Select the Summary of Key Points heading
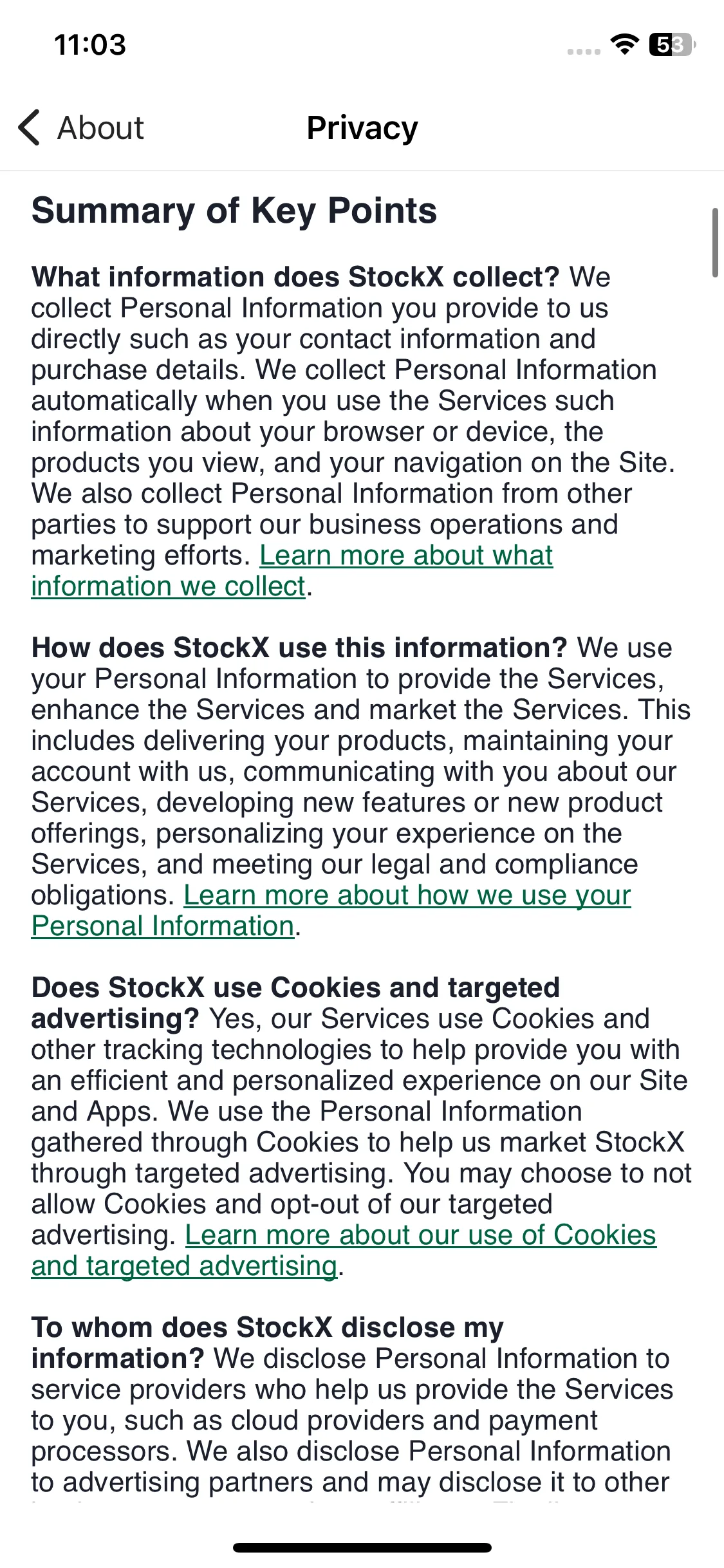724x1568 pixels. coord(234,210)
